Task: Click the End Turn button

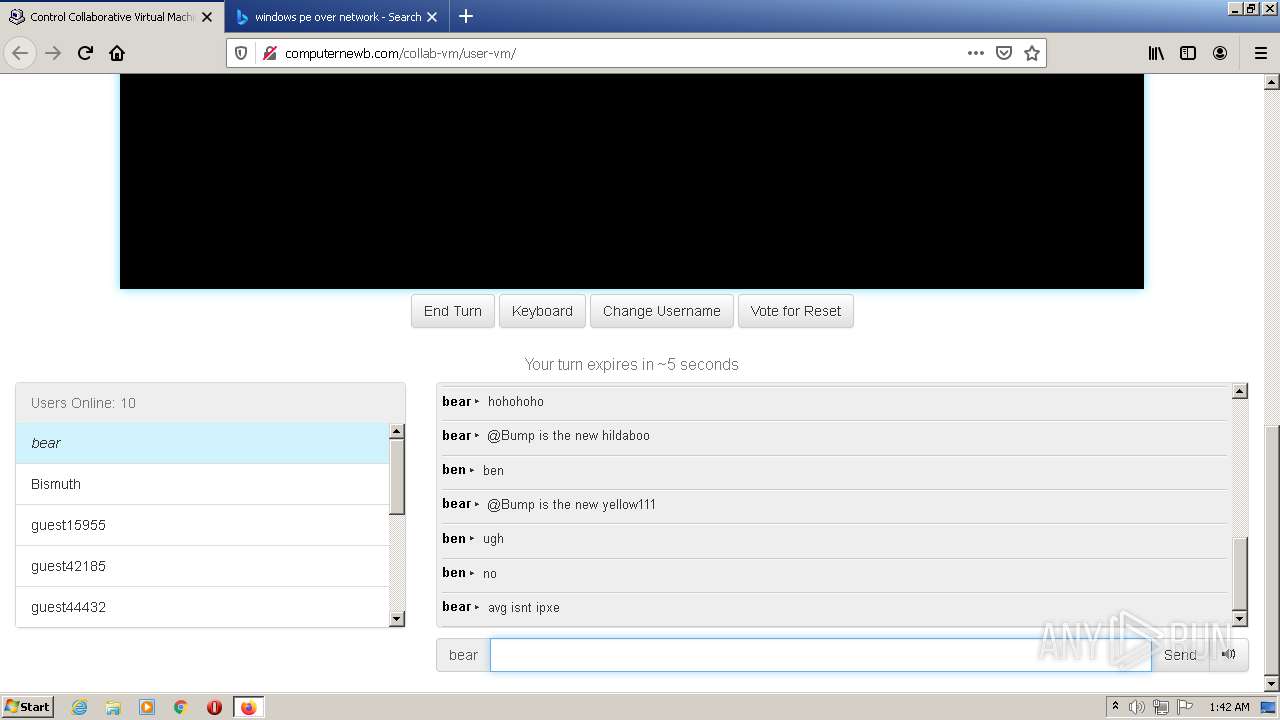Action: click(452, 311)
